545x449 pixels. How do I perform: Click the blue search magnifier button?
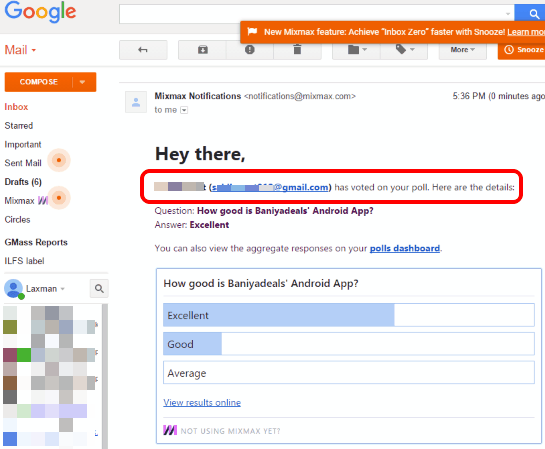point(530,14)
